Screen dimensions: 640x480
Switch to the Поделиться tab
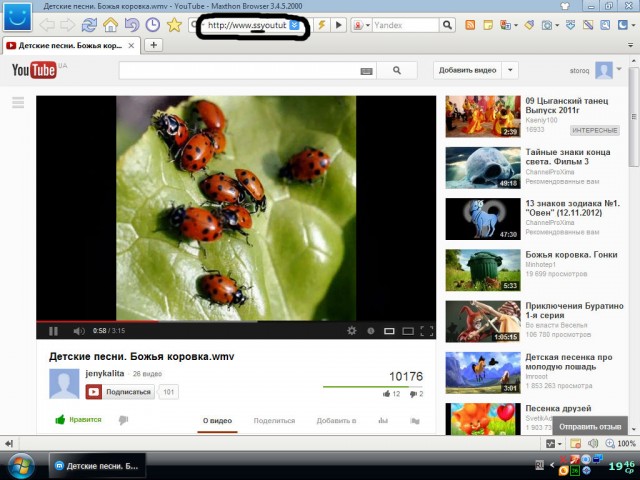click(274, 421)
